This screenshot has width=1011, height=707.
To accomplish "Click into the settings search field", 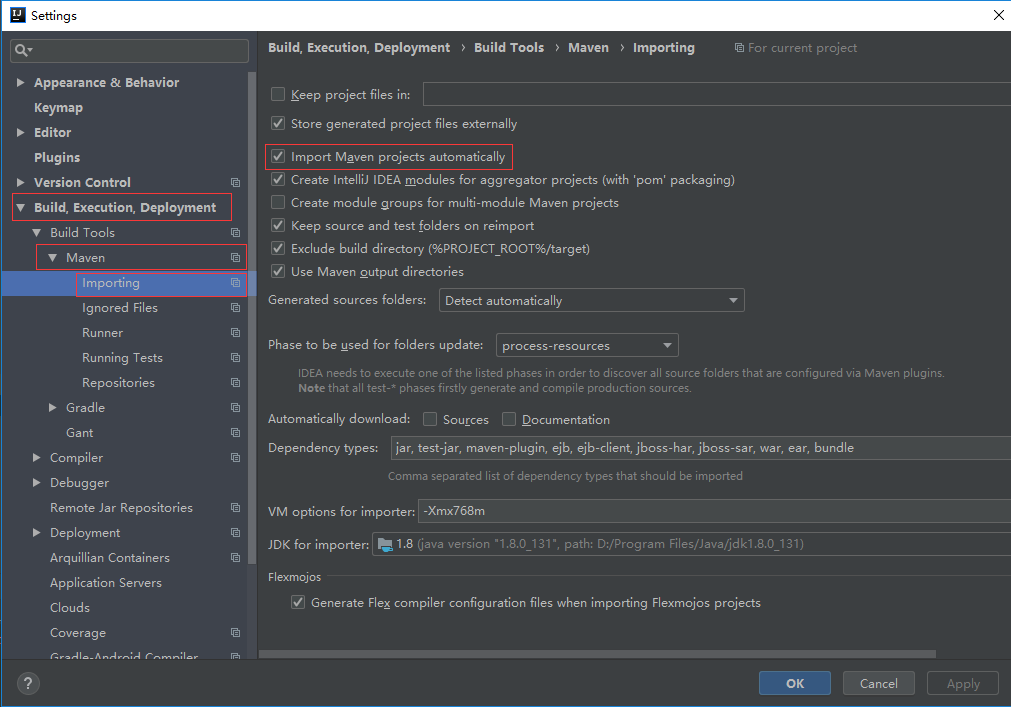I will pos(130,50).
